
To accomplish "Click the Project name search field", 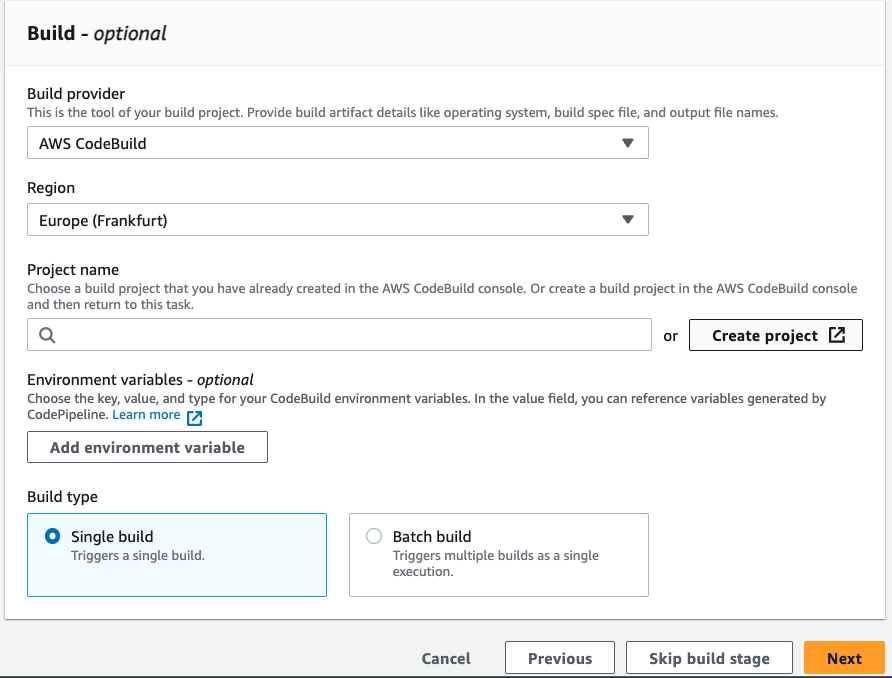I will 339,334.
